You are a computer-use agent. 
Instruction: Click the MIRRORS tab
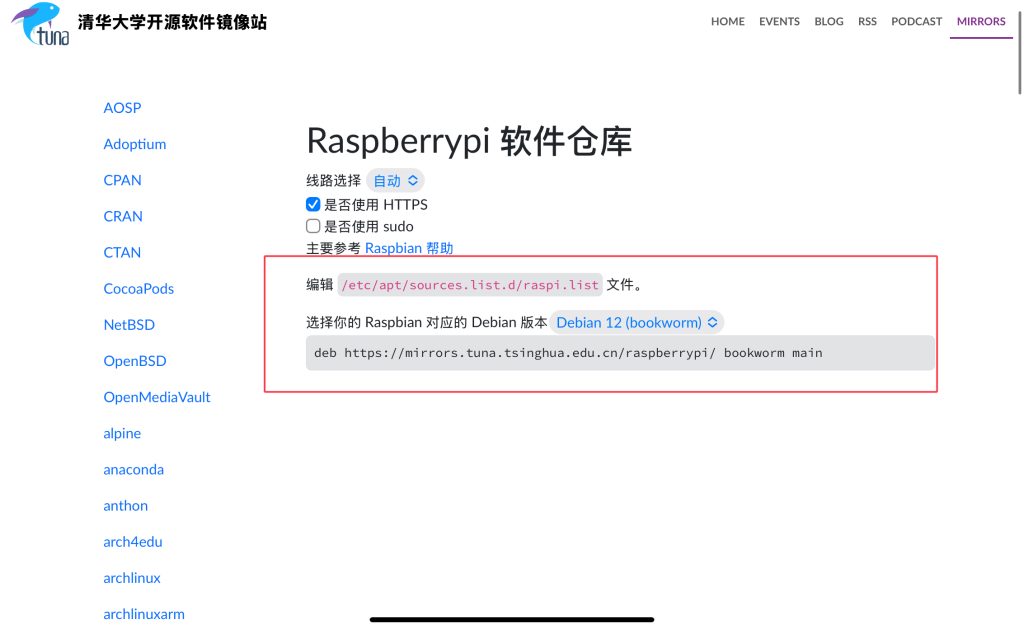tap(980, 21)
